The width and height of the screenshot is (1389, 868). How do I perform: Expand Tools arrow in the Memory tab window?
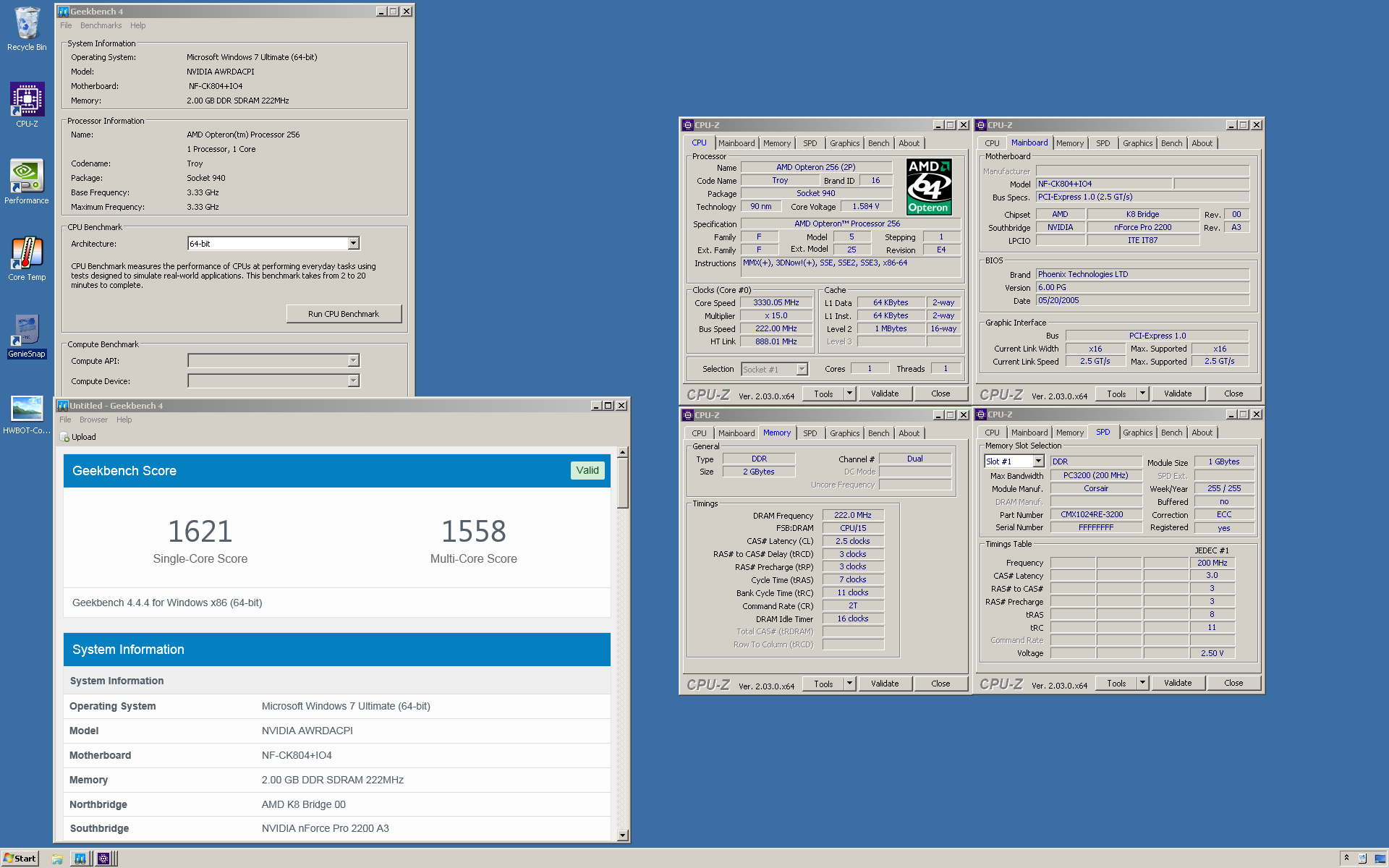click(x=850, y=684)
